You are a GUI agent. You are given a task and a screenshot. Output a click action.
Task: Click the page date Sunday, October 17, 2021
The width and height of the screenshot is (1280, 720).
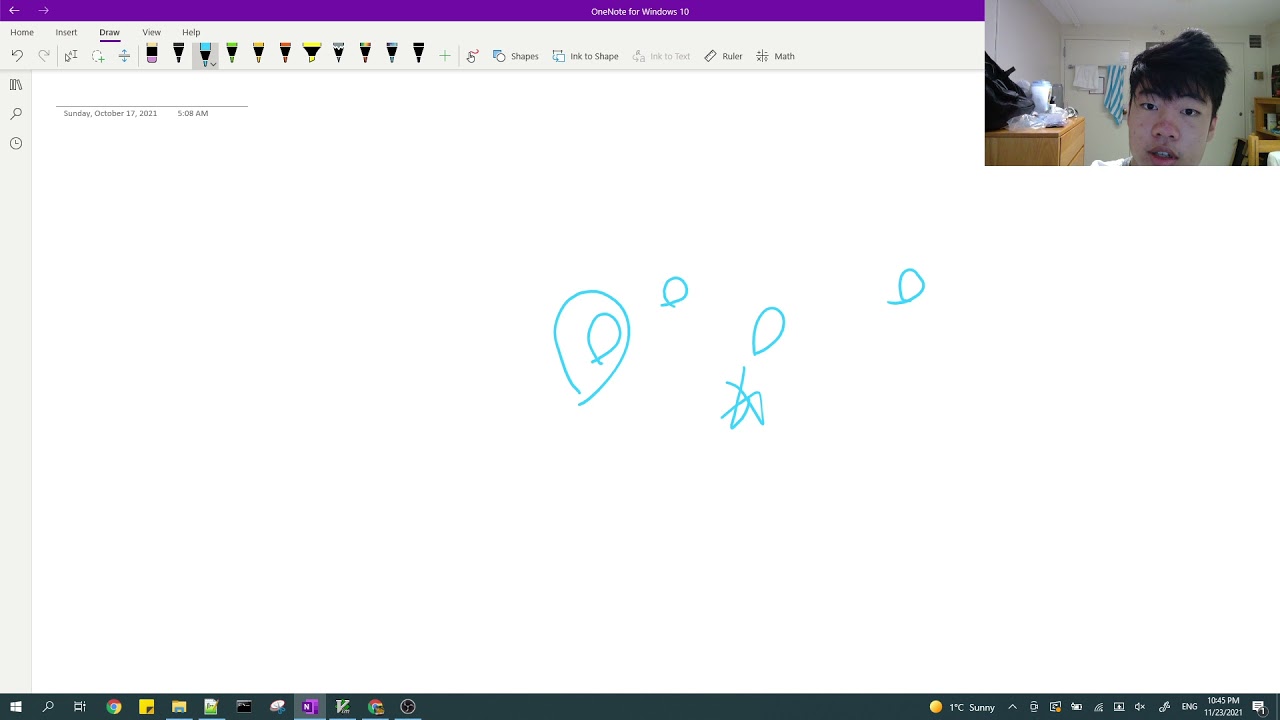pos(110,113)
